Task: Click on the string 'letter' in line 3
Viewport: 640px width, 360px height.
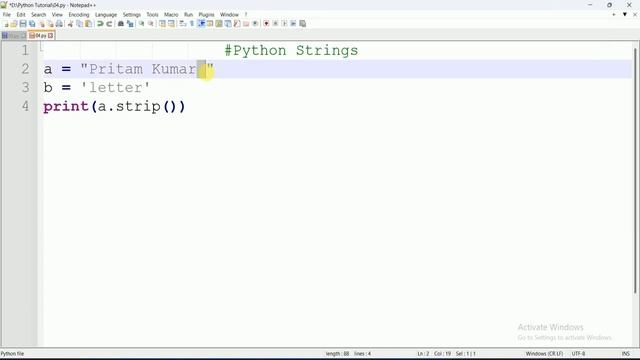Action: coord(116,88)
